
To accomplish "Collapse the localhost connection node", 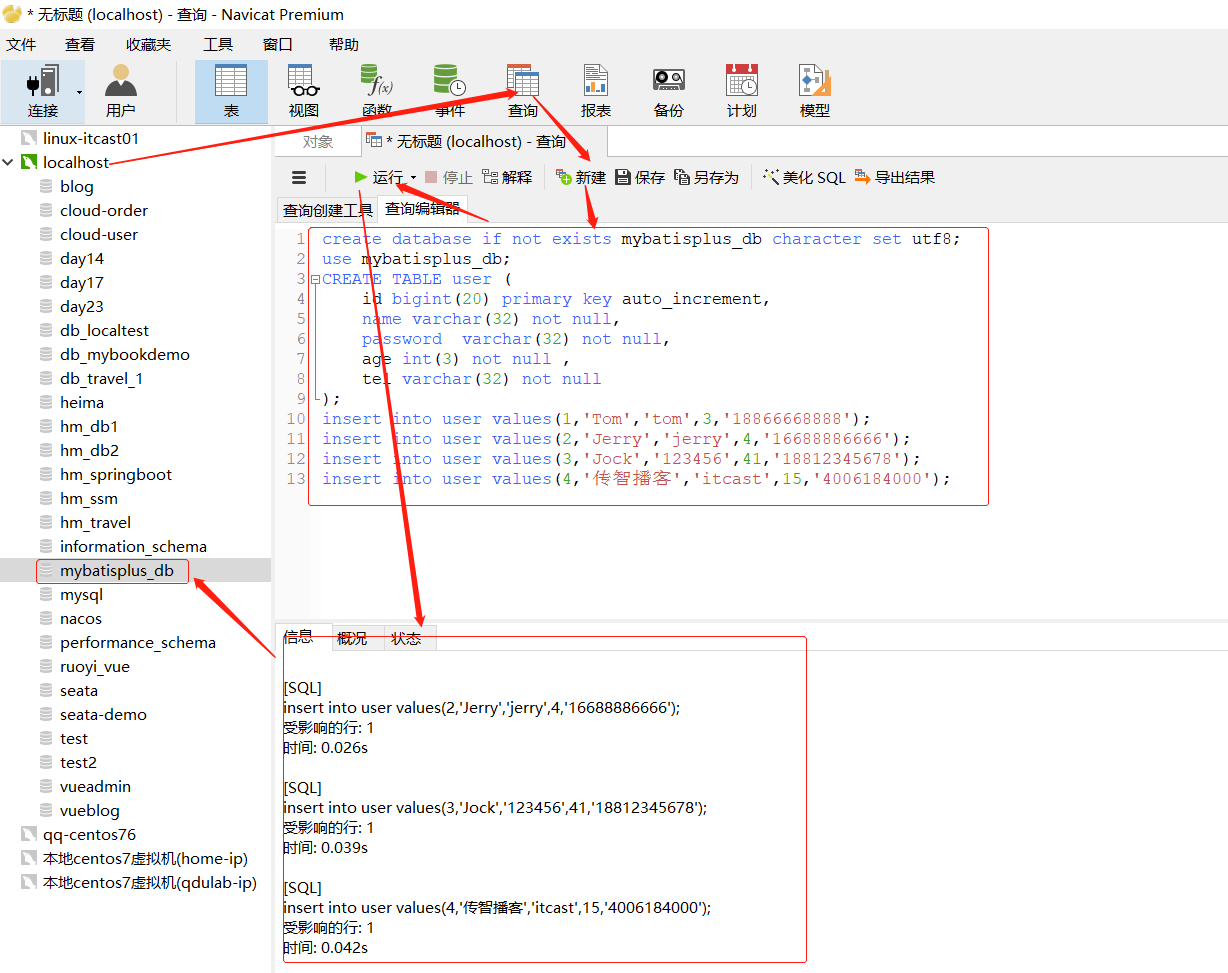I will point(9,162).
